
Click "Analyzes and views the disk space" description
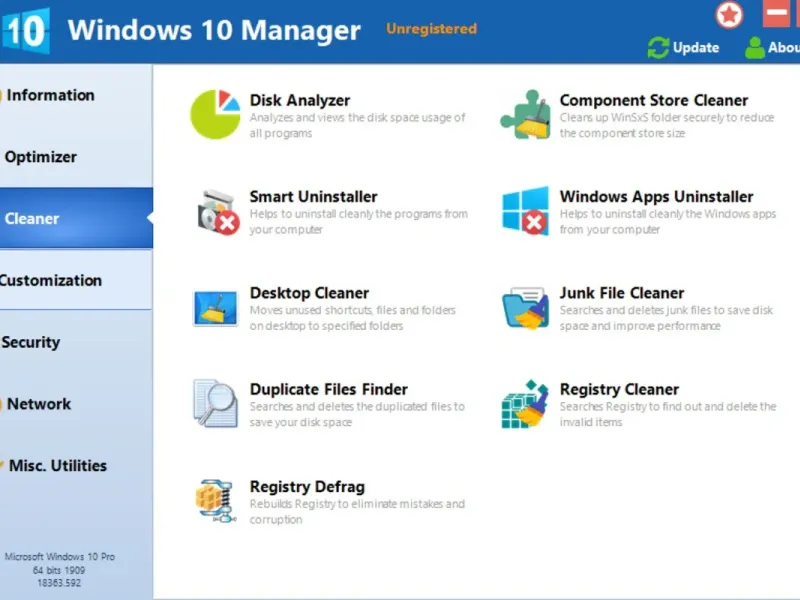(x=357, y=126)
